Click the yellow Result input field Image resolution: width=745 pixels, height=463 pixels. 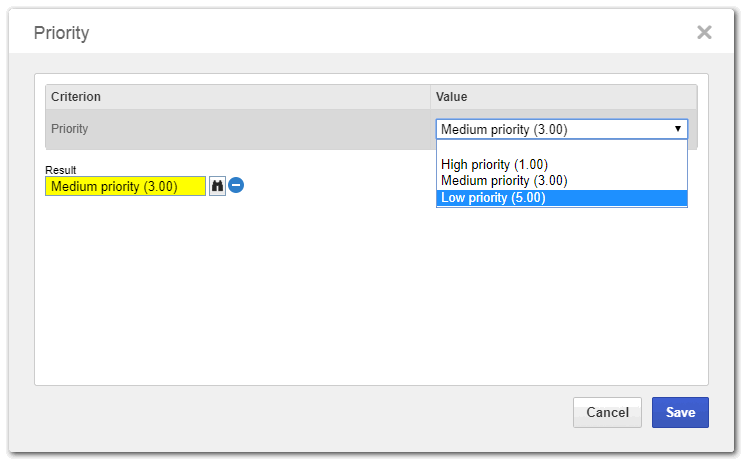[x=124, y=186]
